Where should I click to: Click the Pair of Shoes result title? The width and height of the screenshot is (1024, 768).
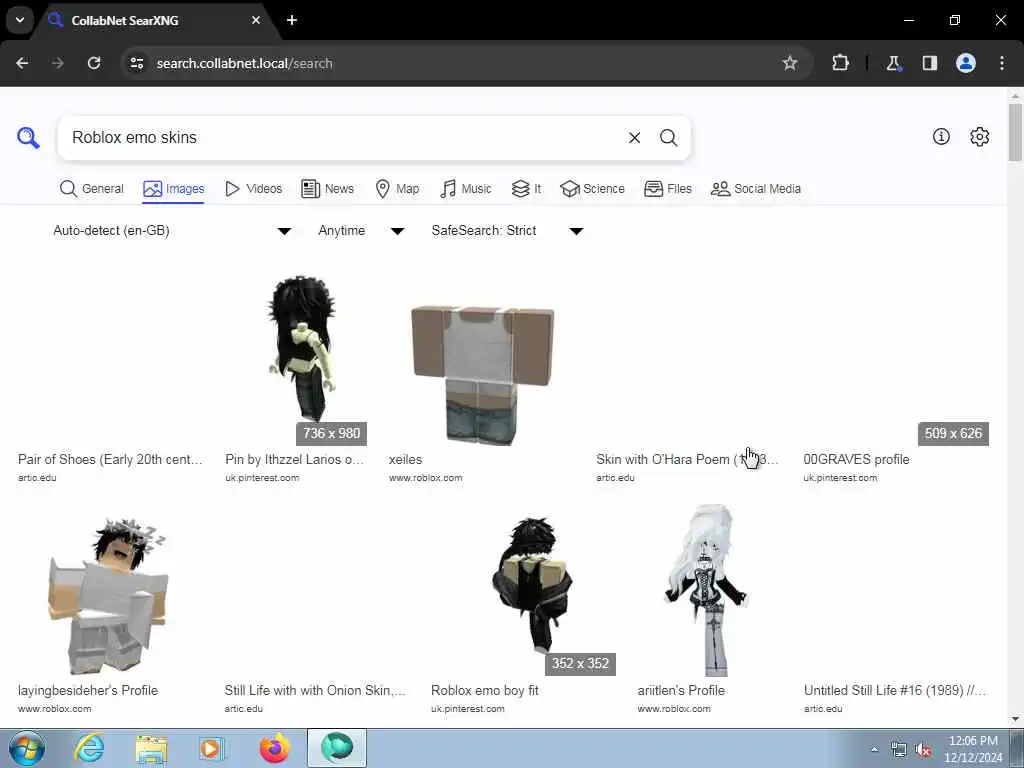pyautogui.click(x=110, y=459)
